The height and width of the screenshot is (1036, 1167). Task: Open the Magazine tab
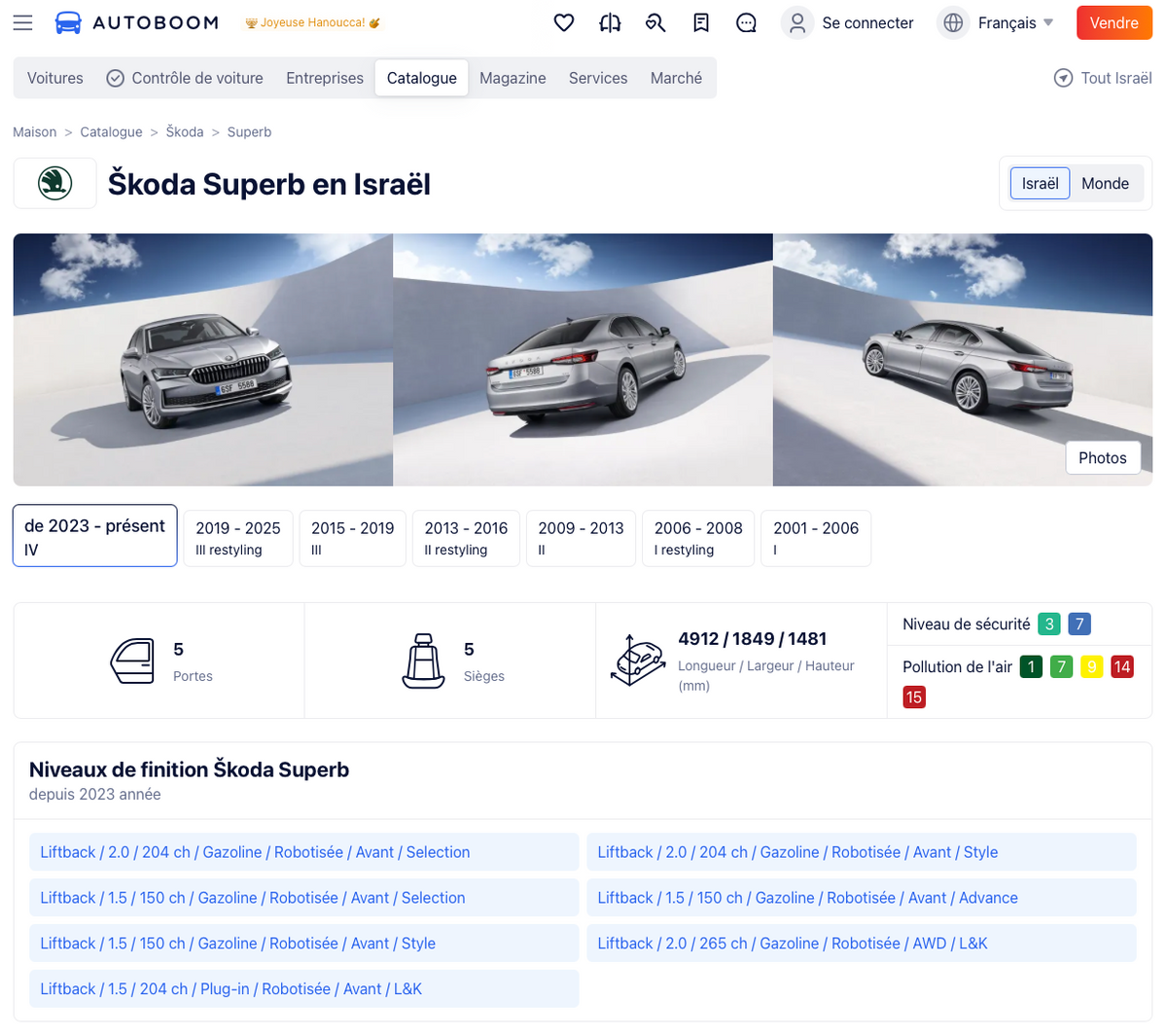coord(513,78)
